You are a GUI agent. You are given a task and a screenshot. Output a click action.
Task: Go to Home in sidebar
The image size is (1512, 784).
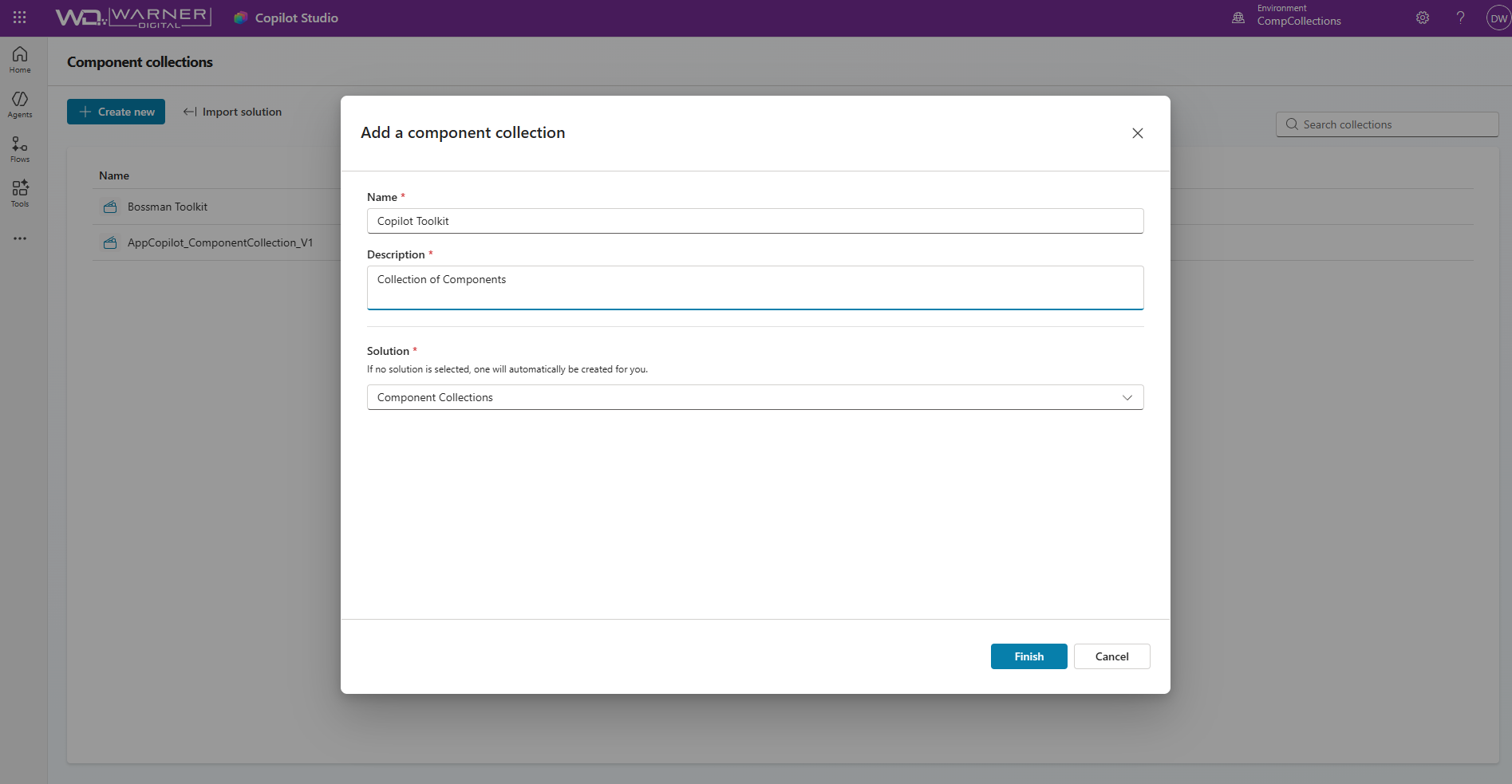click(x=20, y=59)
